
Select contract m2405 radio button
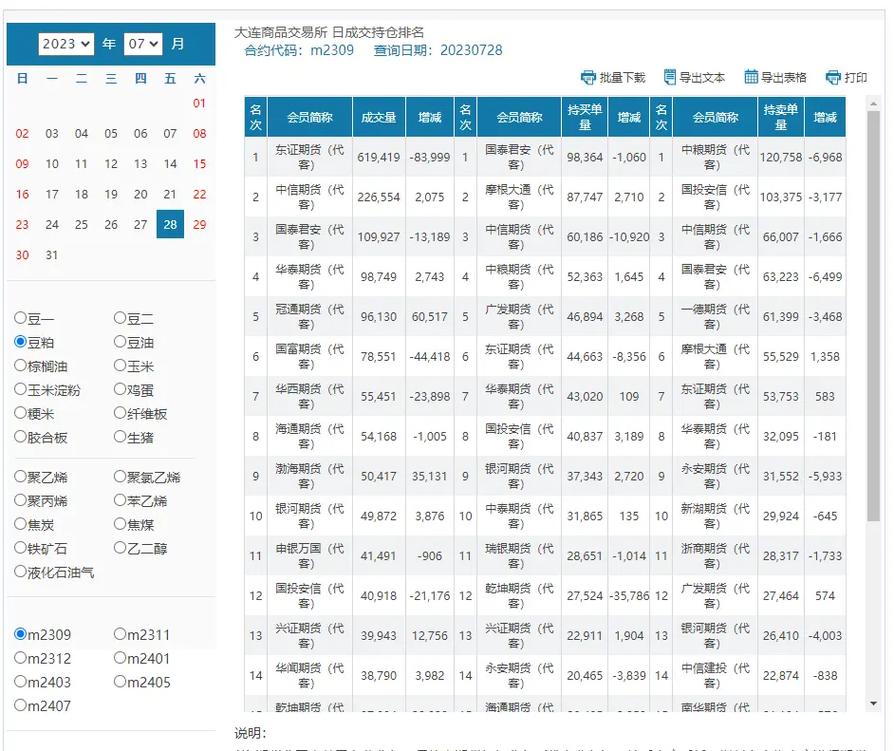tap(120, 682)
